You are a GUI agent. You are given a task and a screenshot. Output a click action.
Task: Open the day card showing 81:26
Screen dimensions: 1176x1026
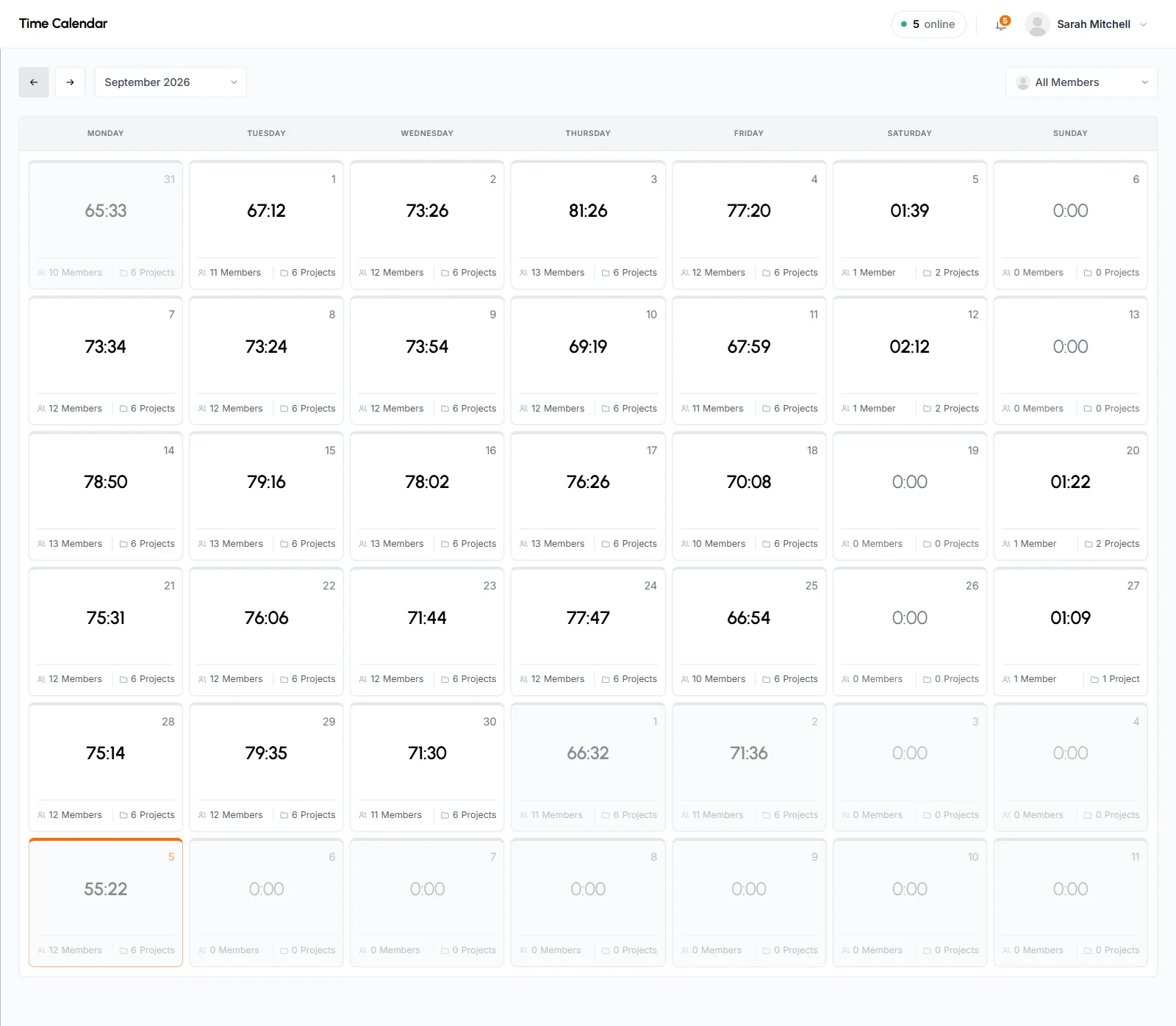(588, 225)
